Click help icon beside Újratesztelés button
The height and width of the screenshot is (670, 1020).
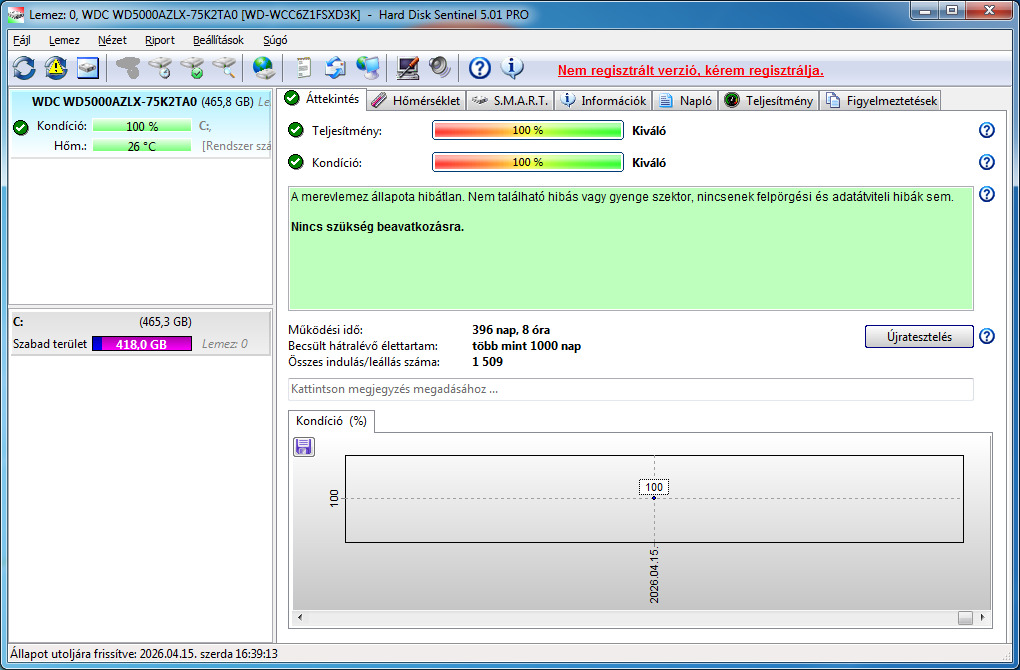[x=987, y=336]
